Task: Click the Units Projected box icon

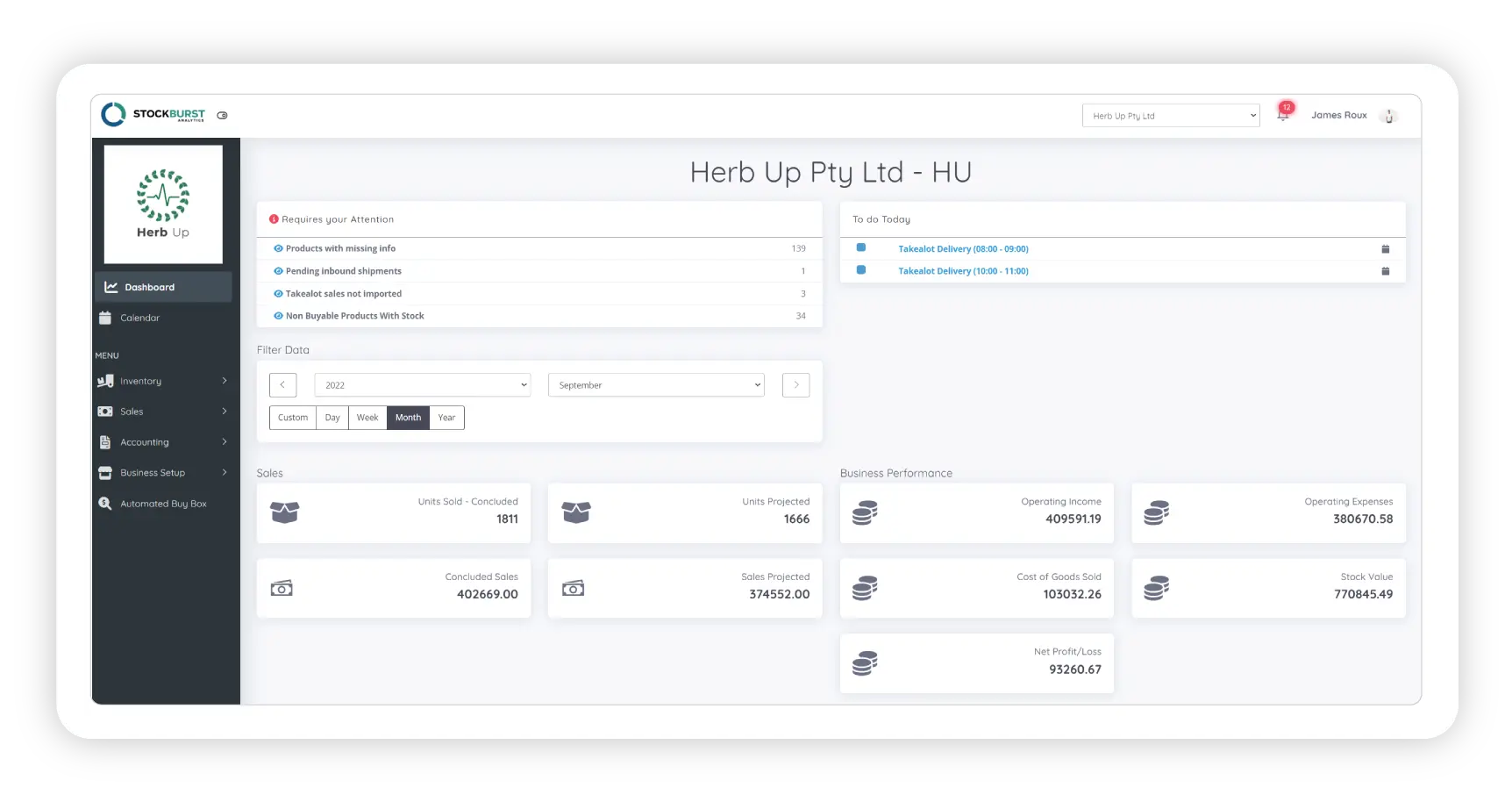Action: 576,512
